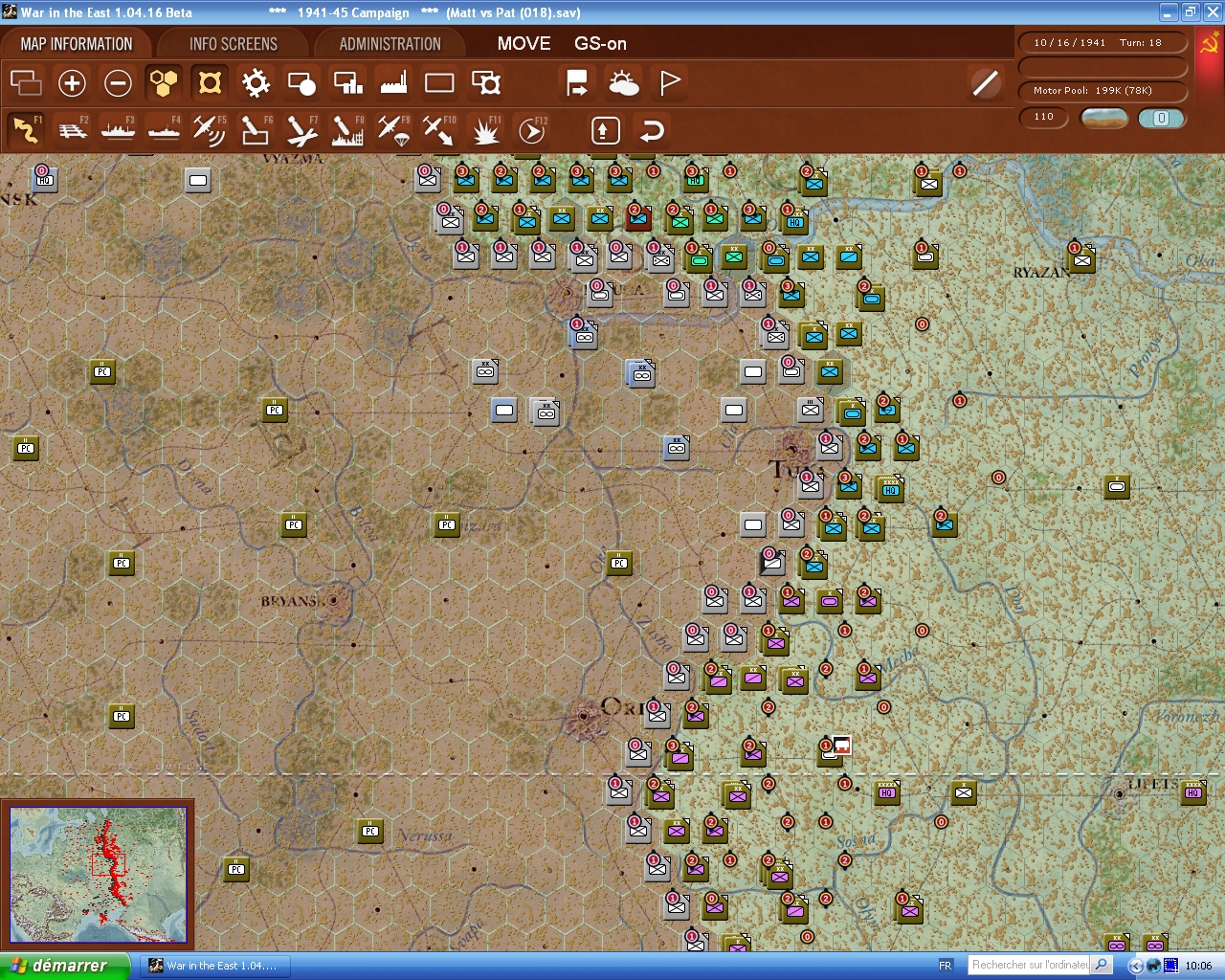Zoom out the map with minus icon

[118, 83]
